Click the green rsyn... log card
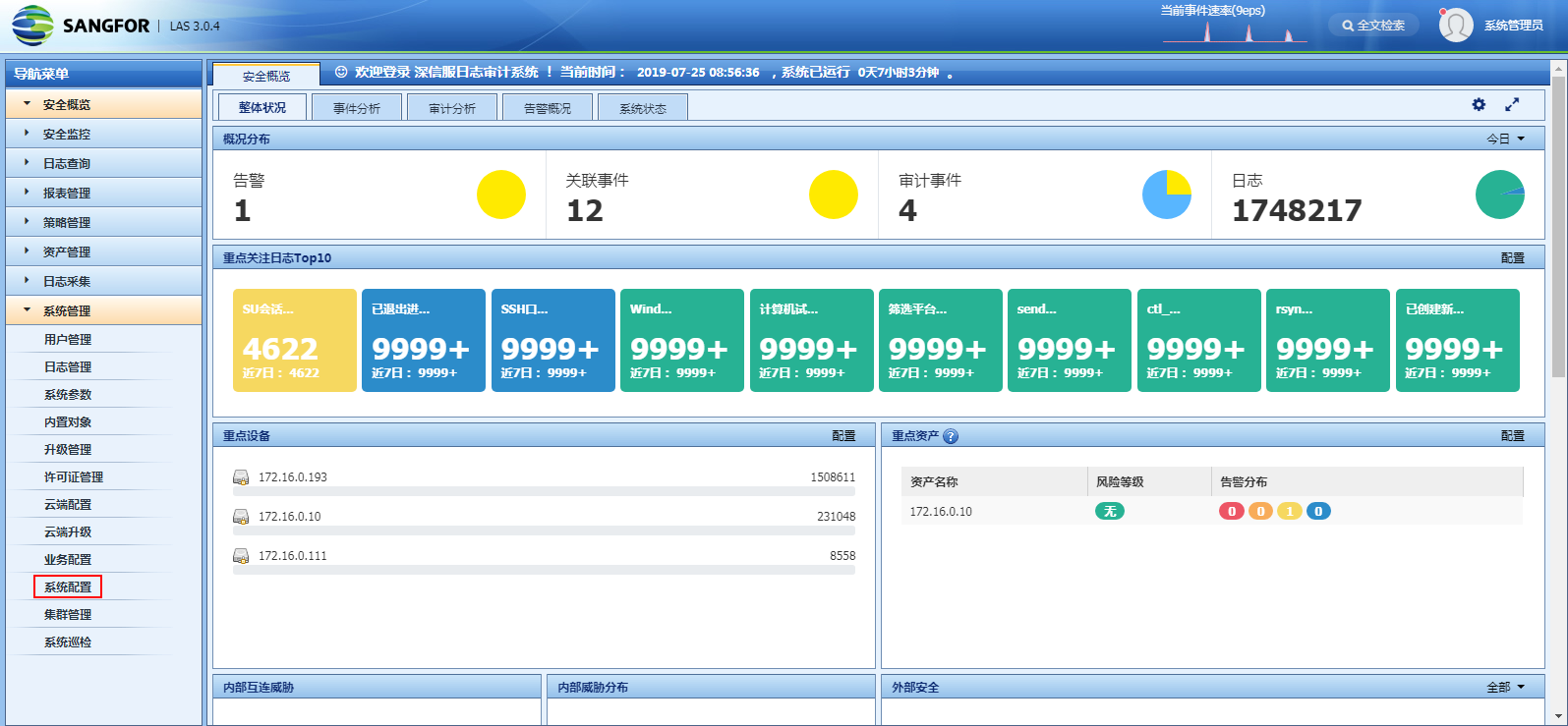 click(1328, 340)
